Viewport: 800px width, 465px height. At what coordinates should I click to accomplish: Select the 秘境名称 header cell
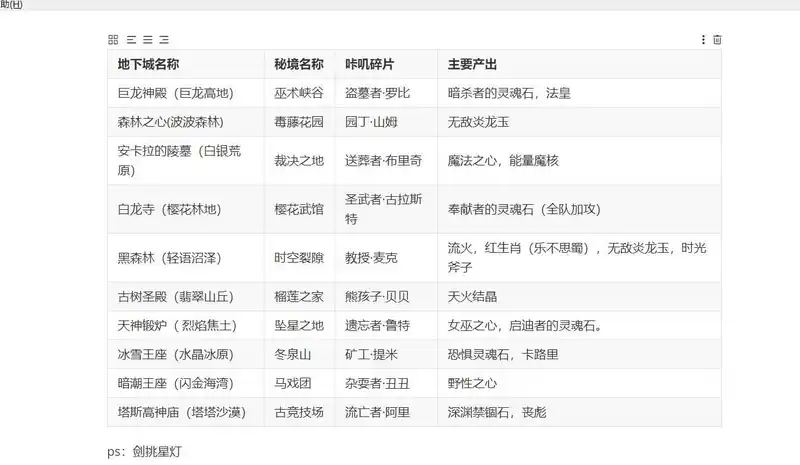[x=299, y=64]
